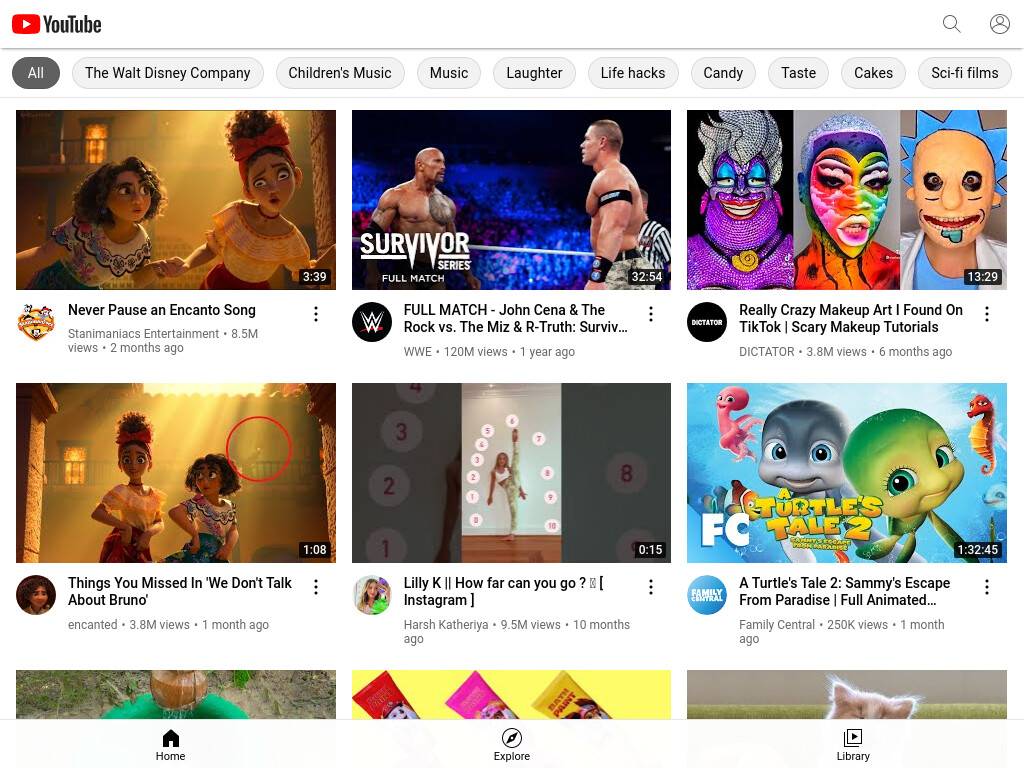Open Family Central channel avatar
Screen dimensions: 1024x768
coord(707,595)
